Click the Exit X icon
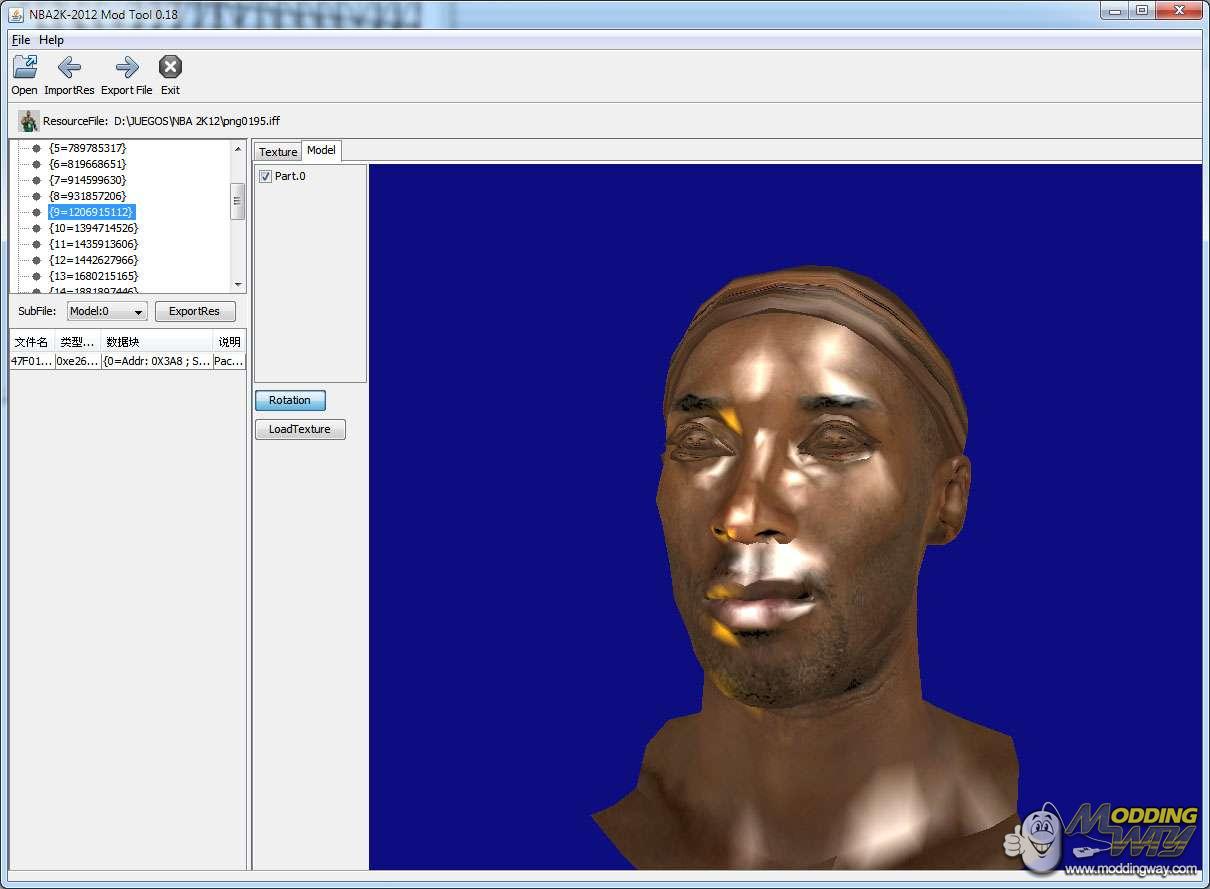This screenshot has height=889, width=1210. pos(170,67)
